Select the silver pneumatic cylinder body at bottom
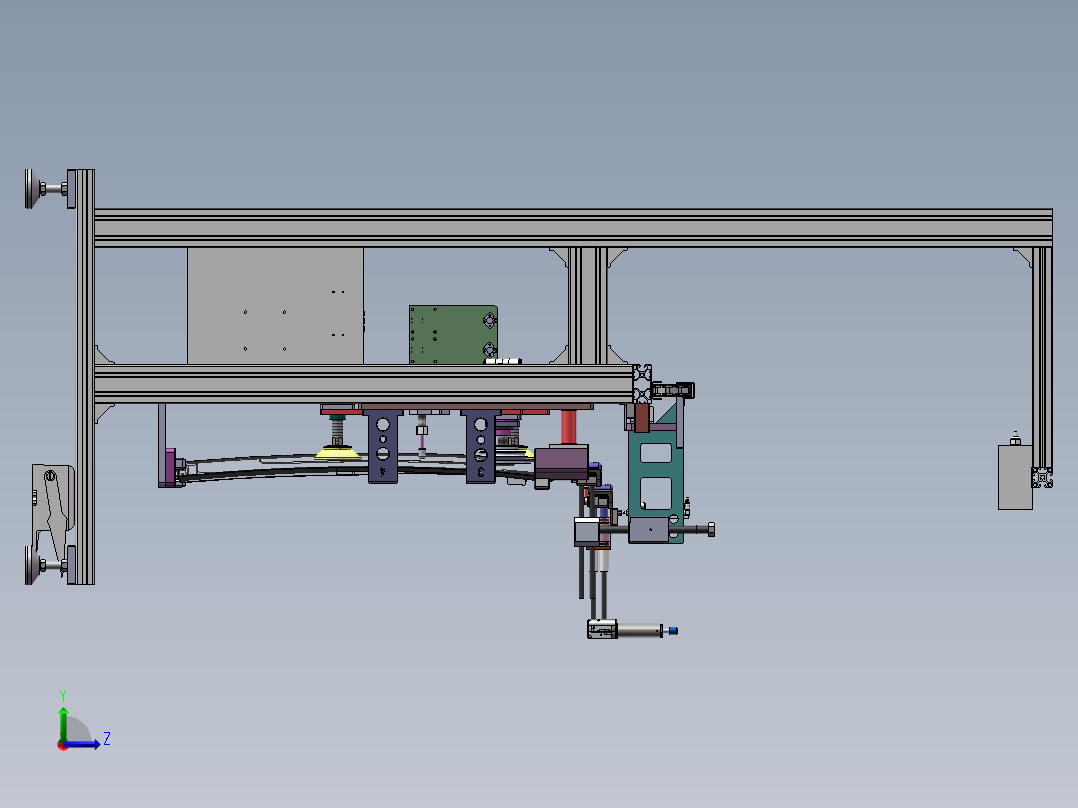This screenshot has height=808, width=1078. [639, 630]
